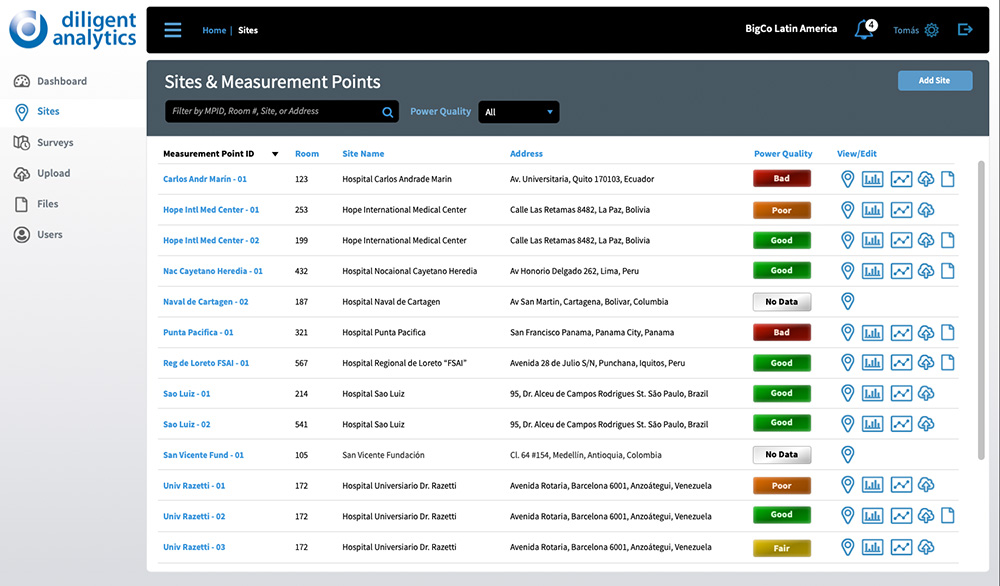Open Users in the sidebar
The image size is (1000, 586).
tap(50, 235)
